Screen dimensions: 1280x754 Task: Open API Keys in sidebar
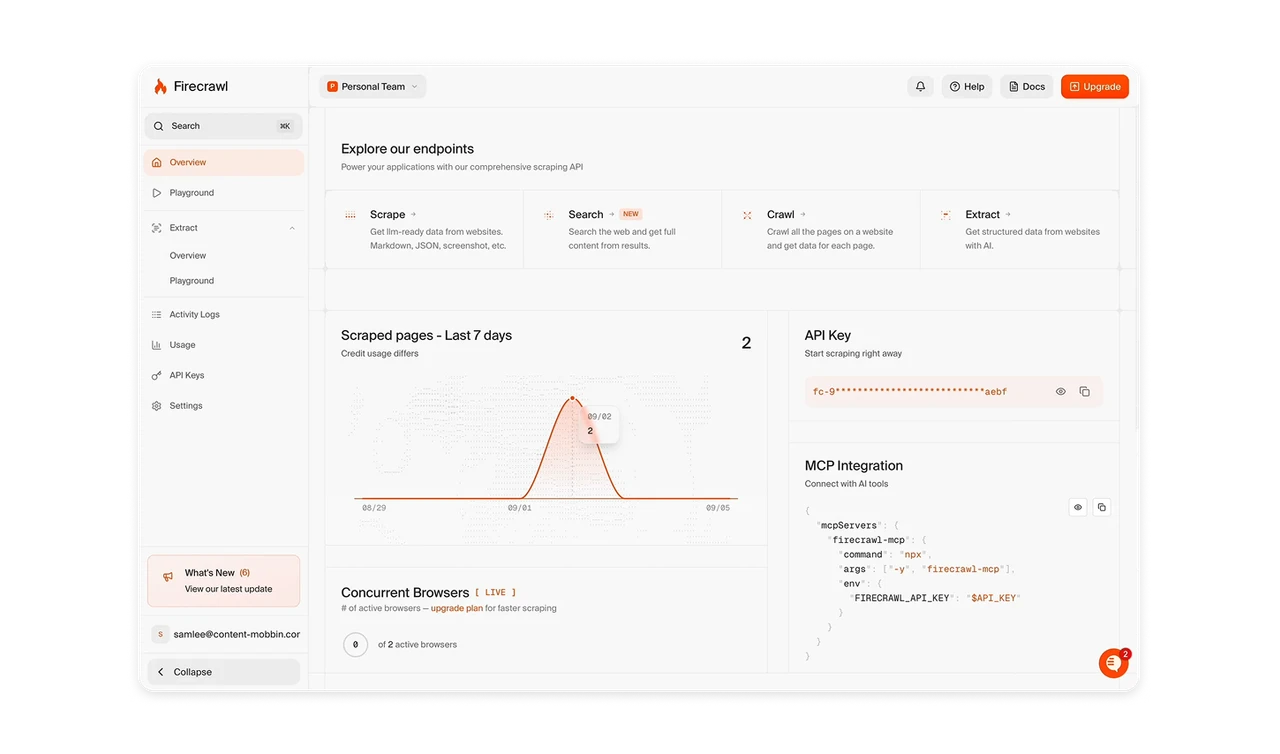[224, 376]
